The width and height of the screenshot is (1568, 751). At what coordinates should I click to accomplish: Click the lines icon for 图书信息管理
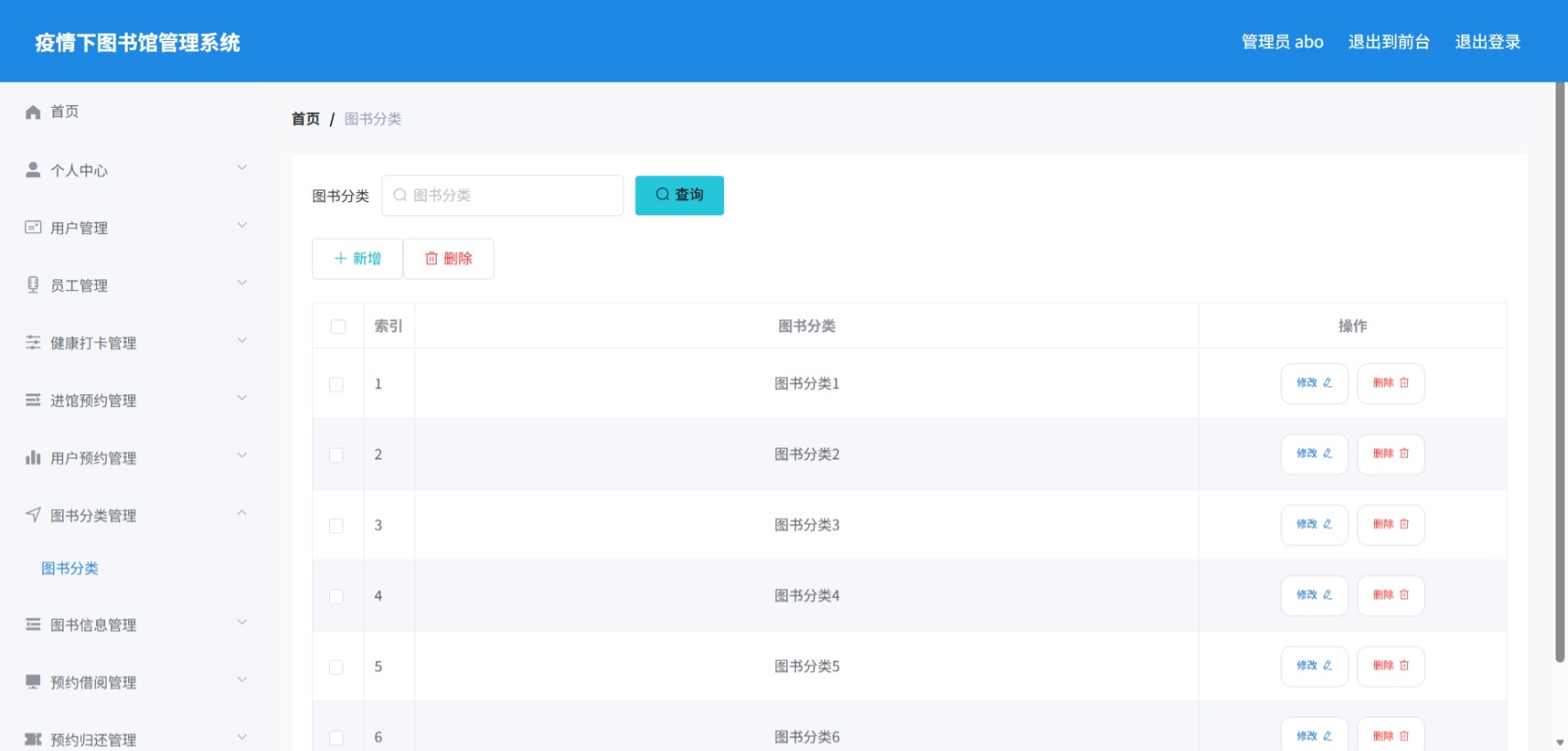tap(33, 624)
